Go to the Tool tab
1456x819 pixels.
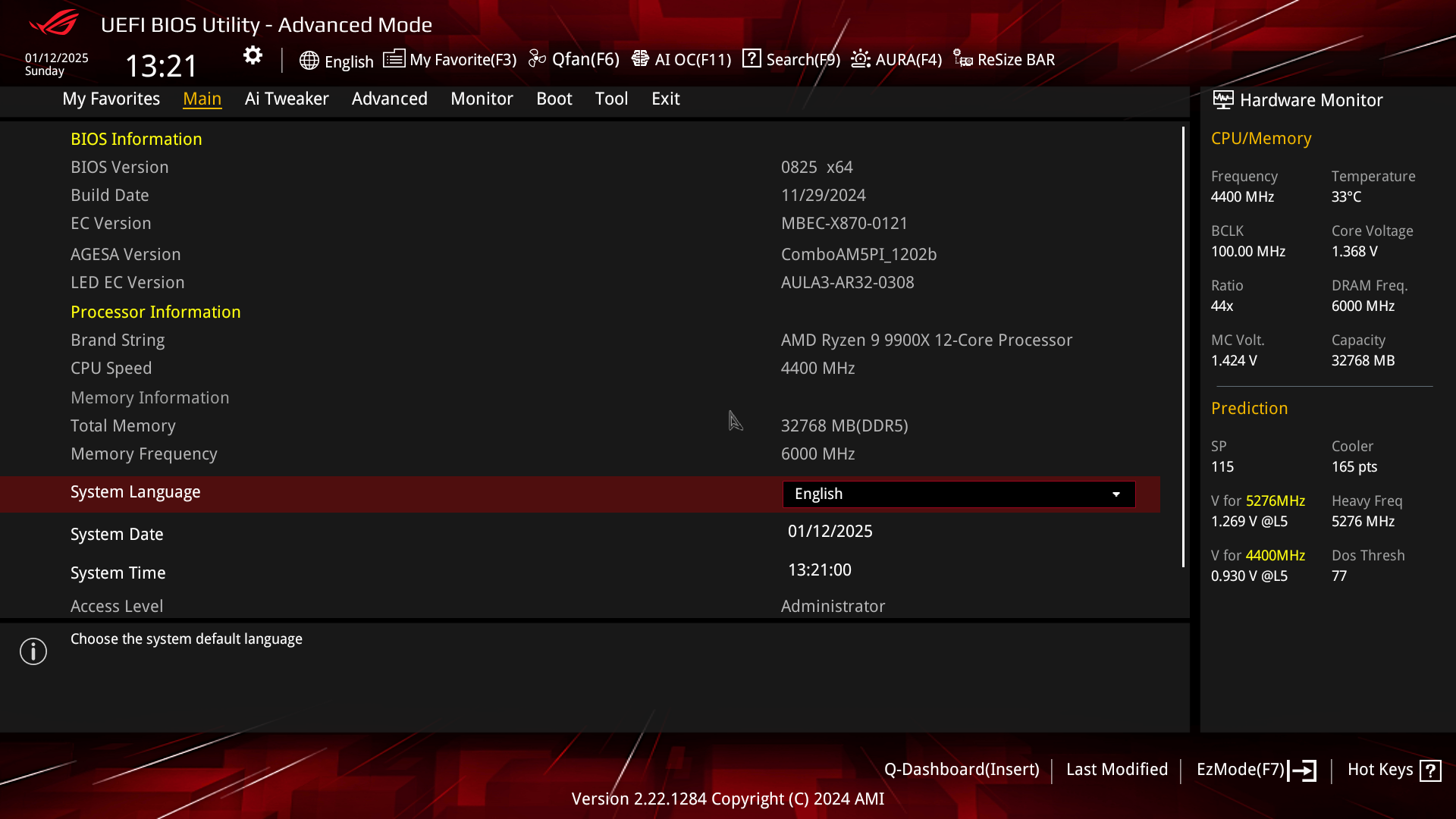(611, 99)
